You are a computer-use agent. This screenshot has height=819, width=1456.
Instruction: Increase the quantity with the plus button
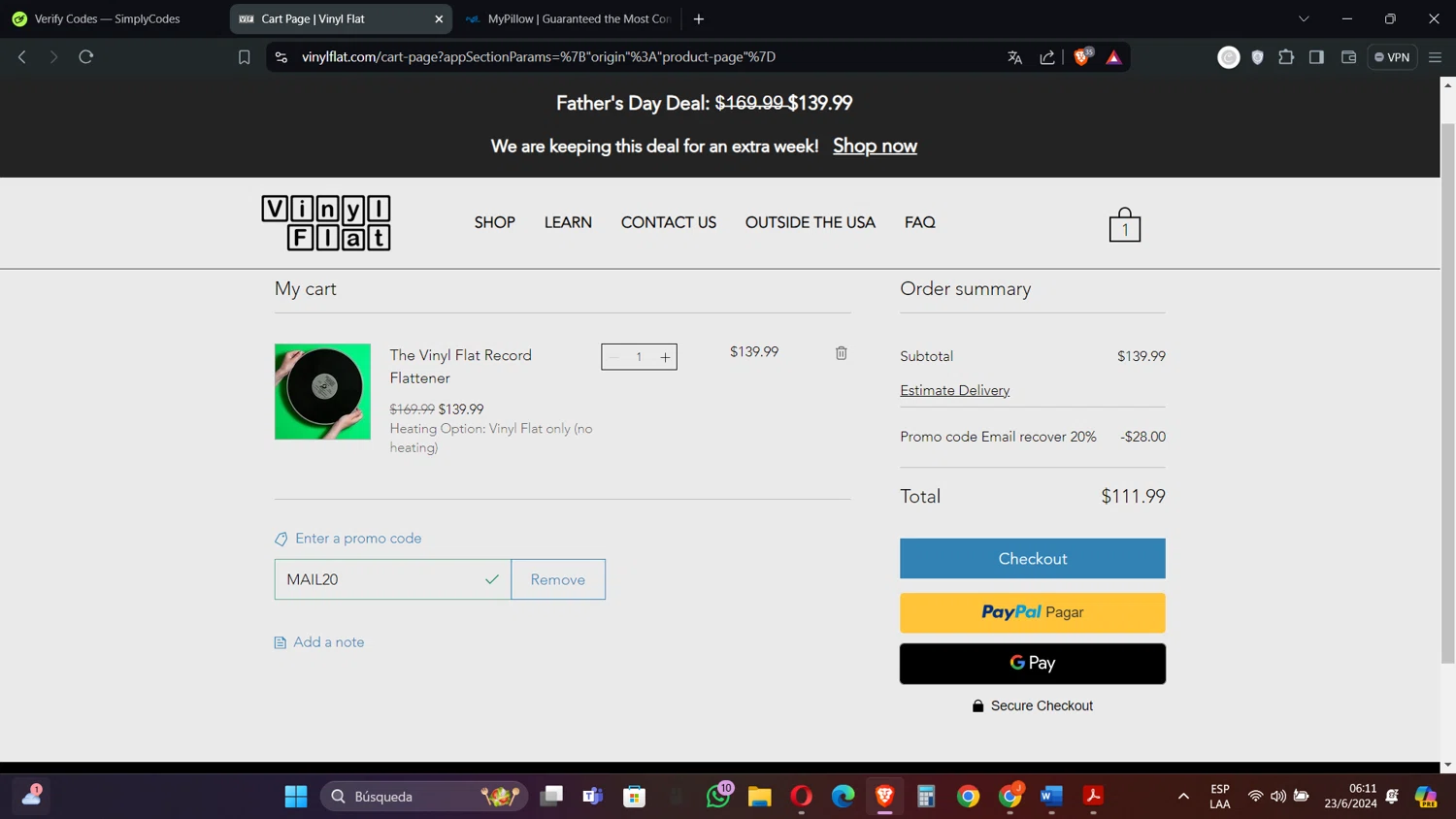point(665,357)
